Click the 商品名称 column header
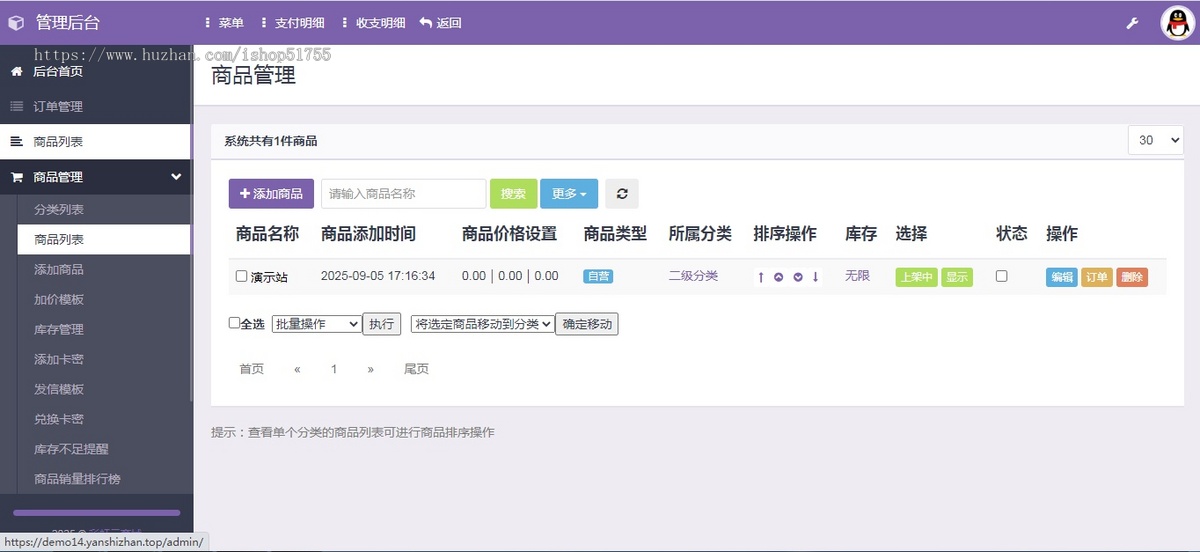Image resolution: width=1200 pixels, height=552 pixels. click(267, 234)
